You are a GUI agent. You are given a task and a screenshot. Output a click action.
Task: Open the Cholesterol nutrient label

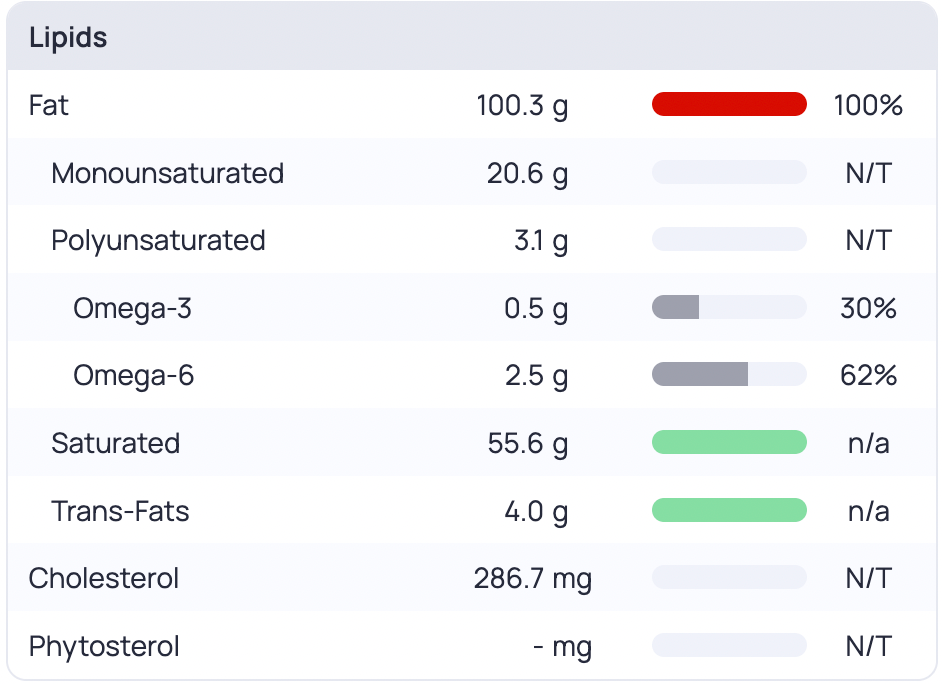tap(104, 578)
